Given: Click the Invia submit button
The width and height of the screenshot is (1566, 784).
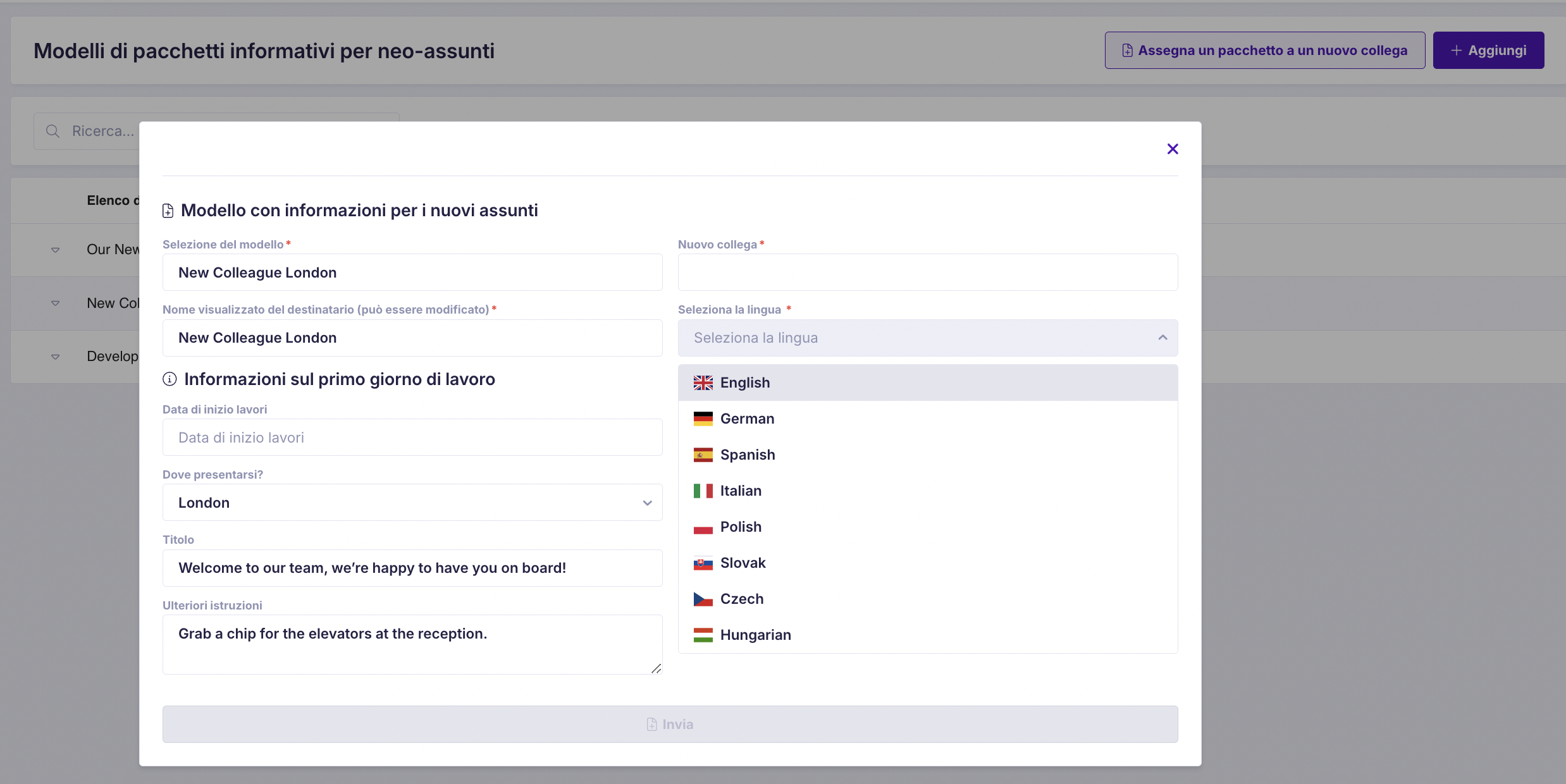Looking at the screenshot, I should coord(670,724).
